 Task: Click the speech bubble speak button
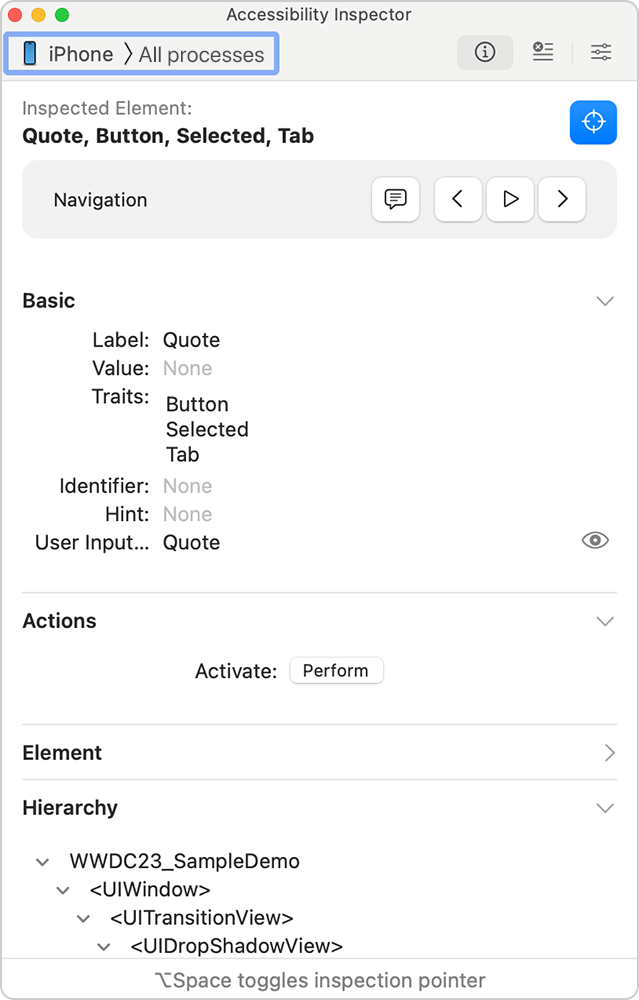tap(395, 199)
